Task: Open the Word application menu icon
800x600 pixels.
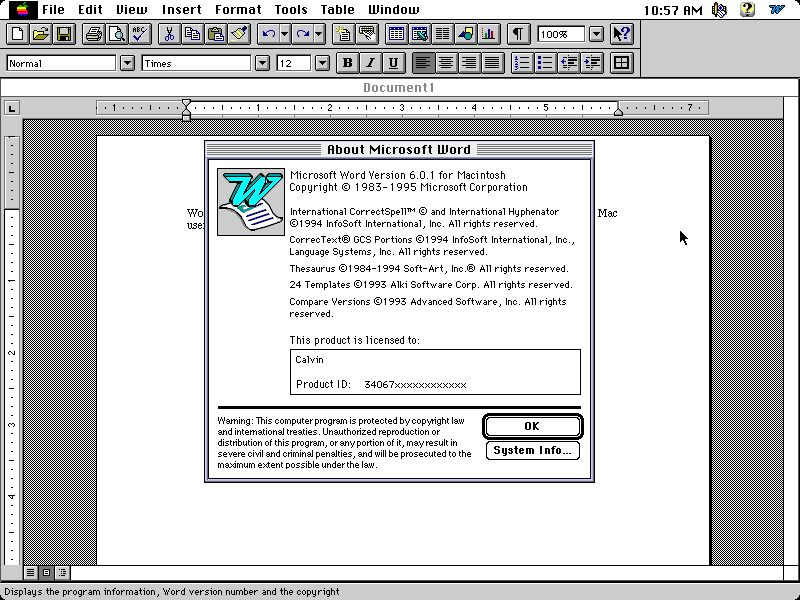Action: tap(777, 9)
